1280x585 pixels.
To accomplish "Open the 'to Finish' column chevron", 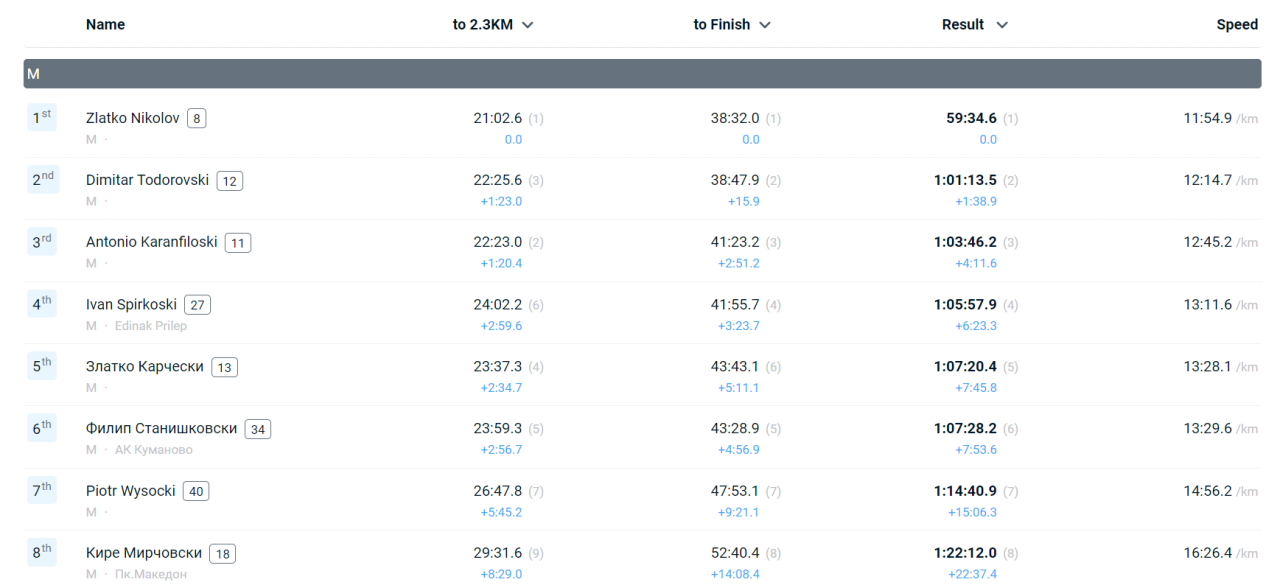I will tap(765, 25).
